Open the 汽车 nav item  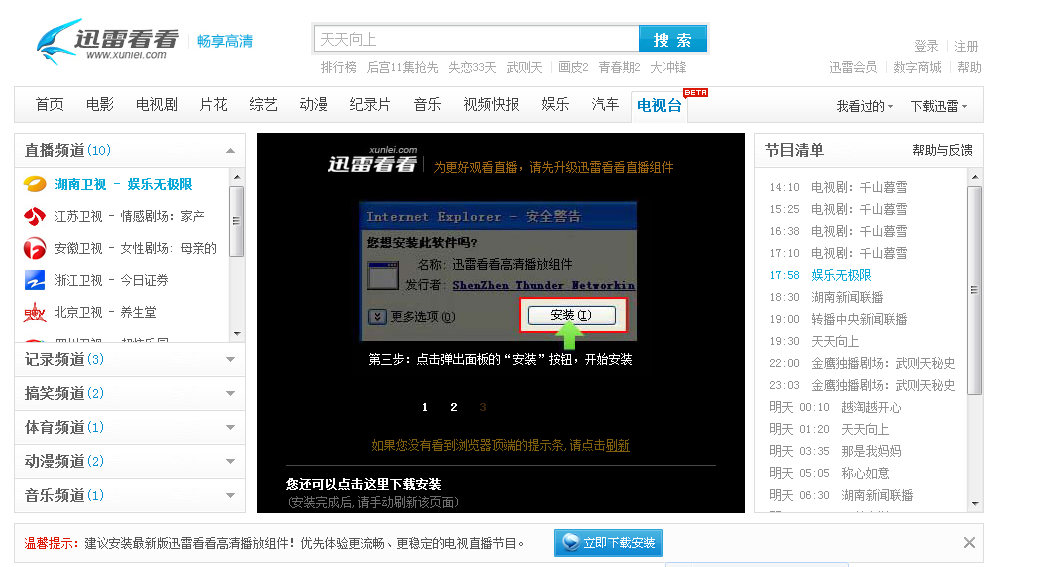(606, 105)
